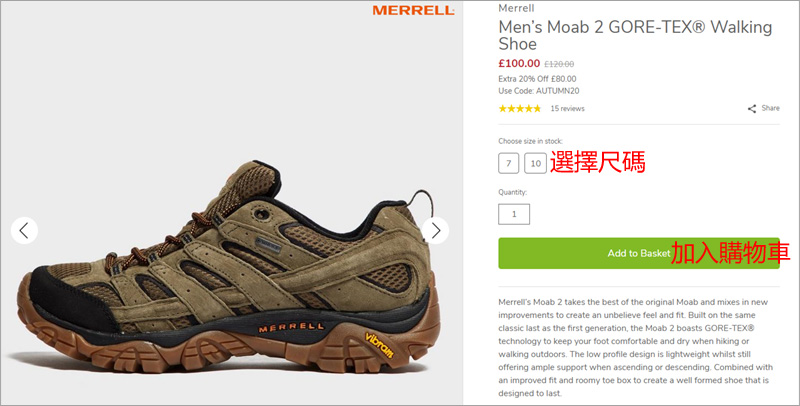Click the Men's Moab 2 GORE-TEX title
Screen dimensions: 800x406
coord(635,35)
